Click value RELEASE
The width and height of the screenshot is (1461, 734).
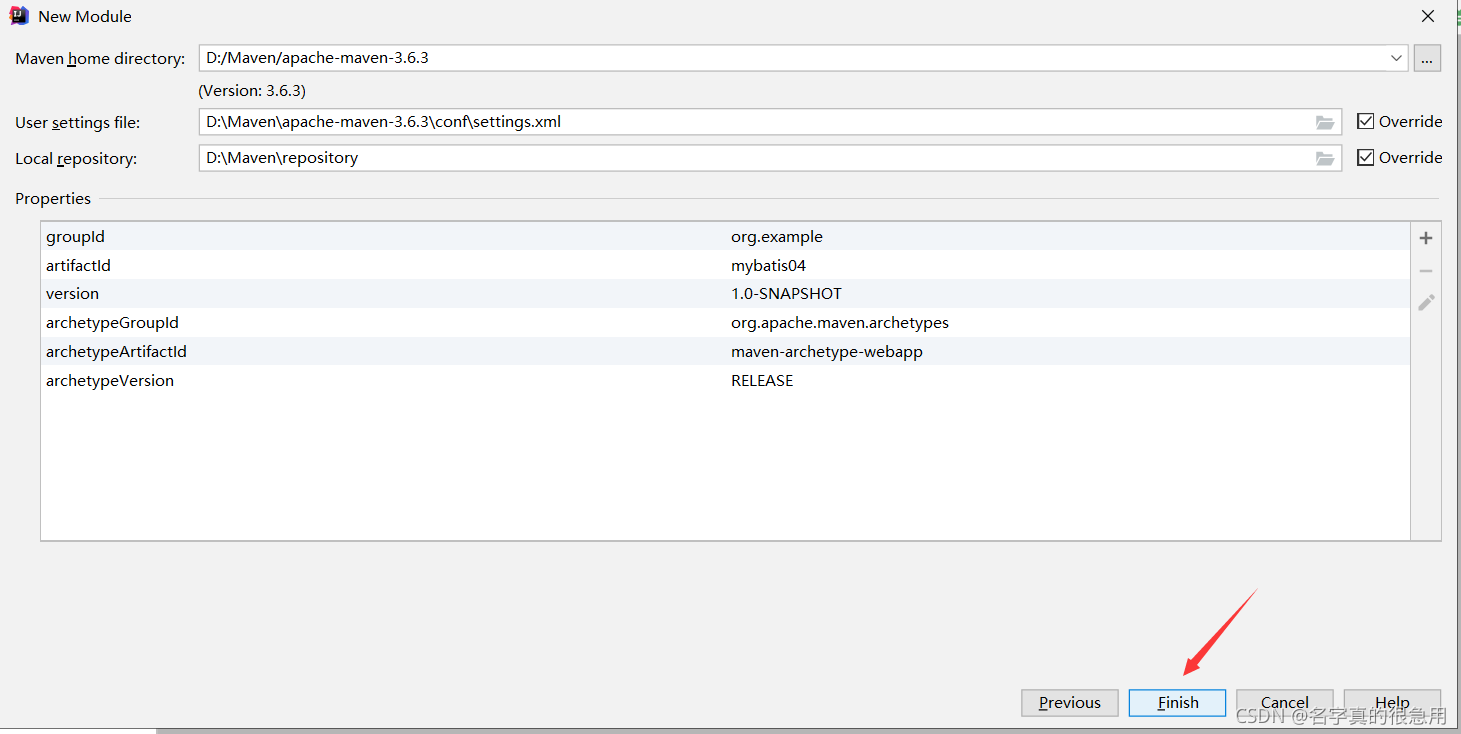[x=762, y=381]
